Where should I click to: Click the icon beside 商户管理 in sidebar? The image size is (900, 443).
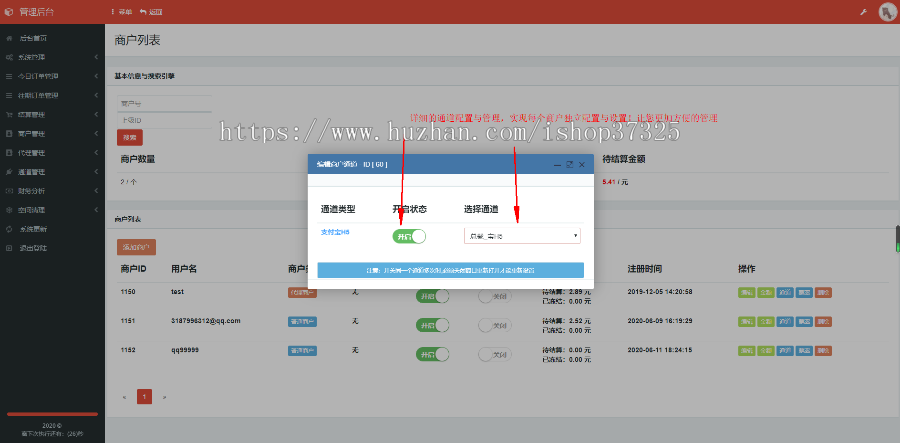(9, 134)
